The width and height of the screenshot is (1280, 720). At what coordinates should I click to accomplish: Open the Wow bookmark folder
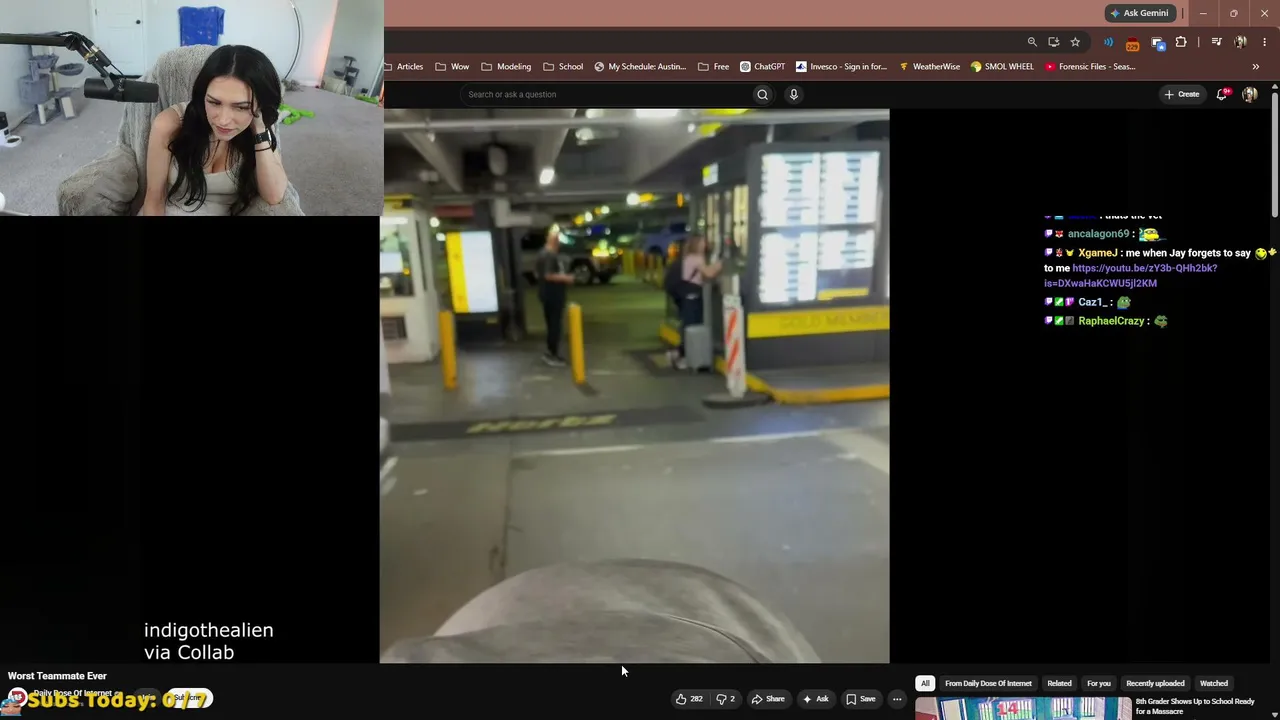[x=452, y=67]
